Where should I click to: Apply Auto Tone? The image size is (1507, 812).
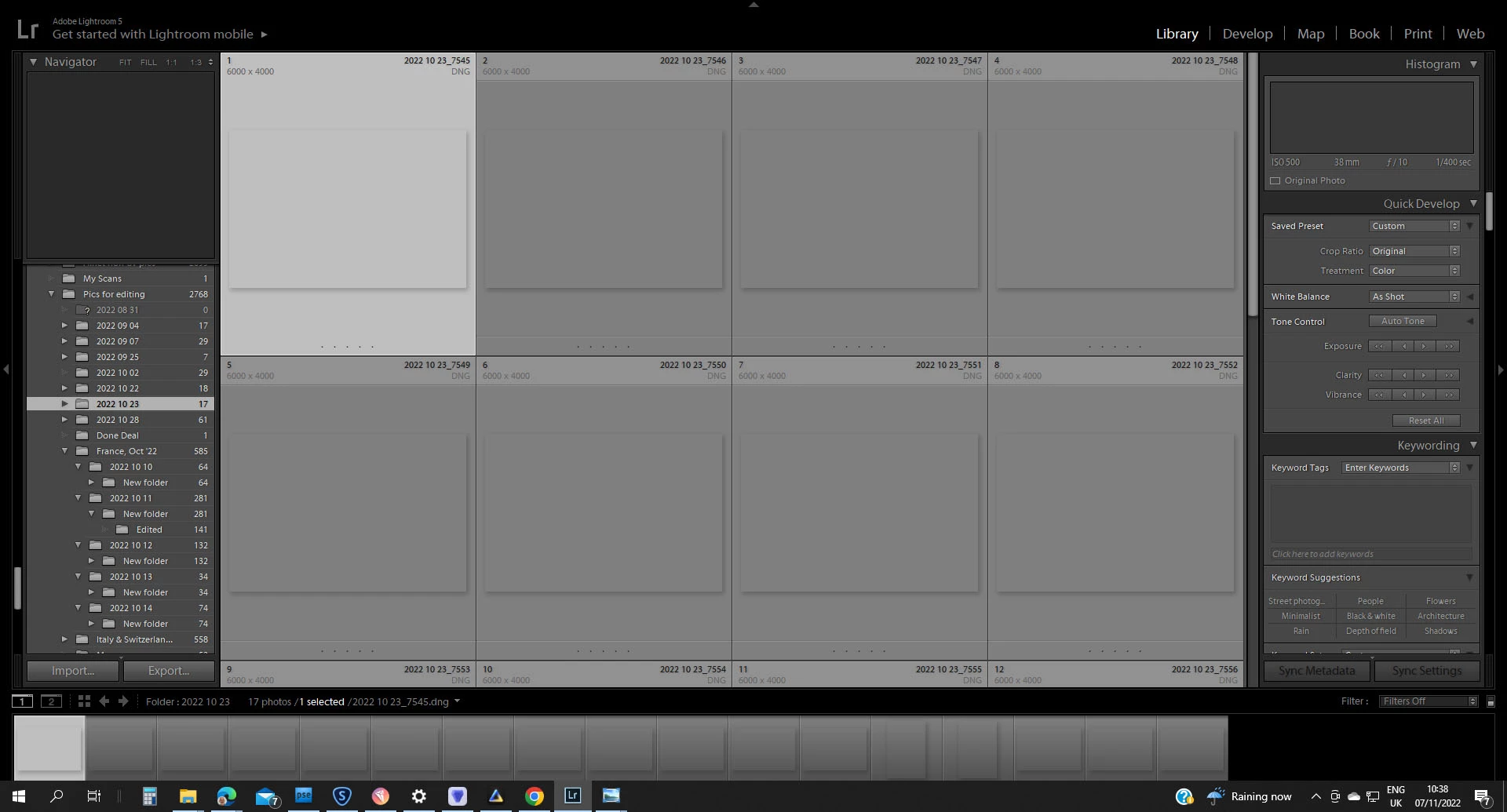pyautogui.click(x=1403, y=321)
